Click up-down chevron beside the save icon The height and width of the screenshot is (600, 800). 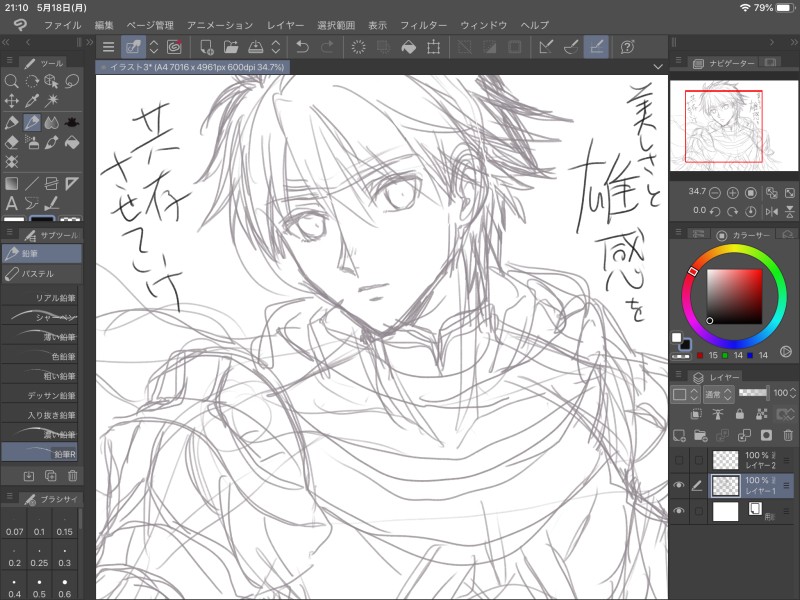click(x=276, y=47)
